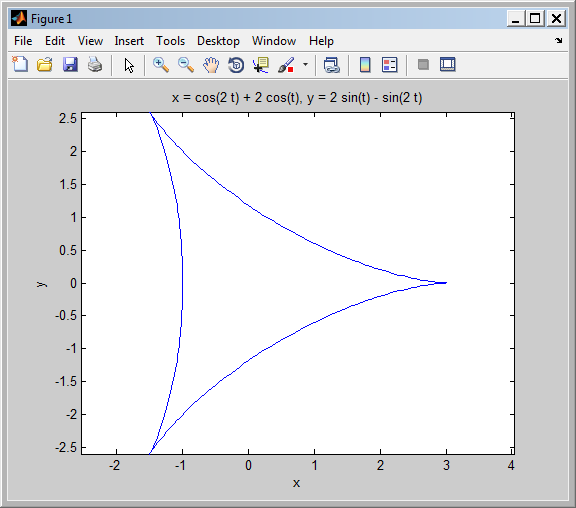This screenshot has width=576, height=508.
Task: Click the plot title text
Action: tap(297, 98)
